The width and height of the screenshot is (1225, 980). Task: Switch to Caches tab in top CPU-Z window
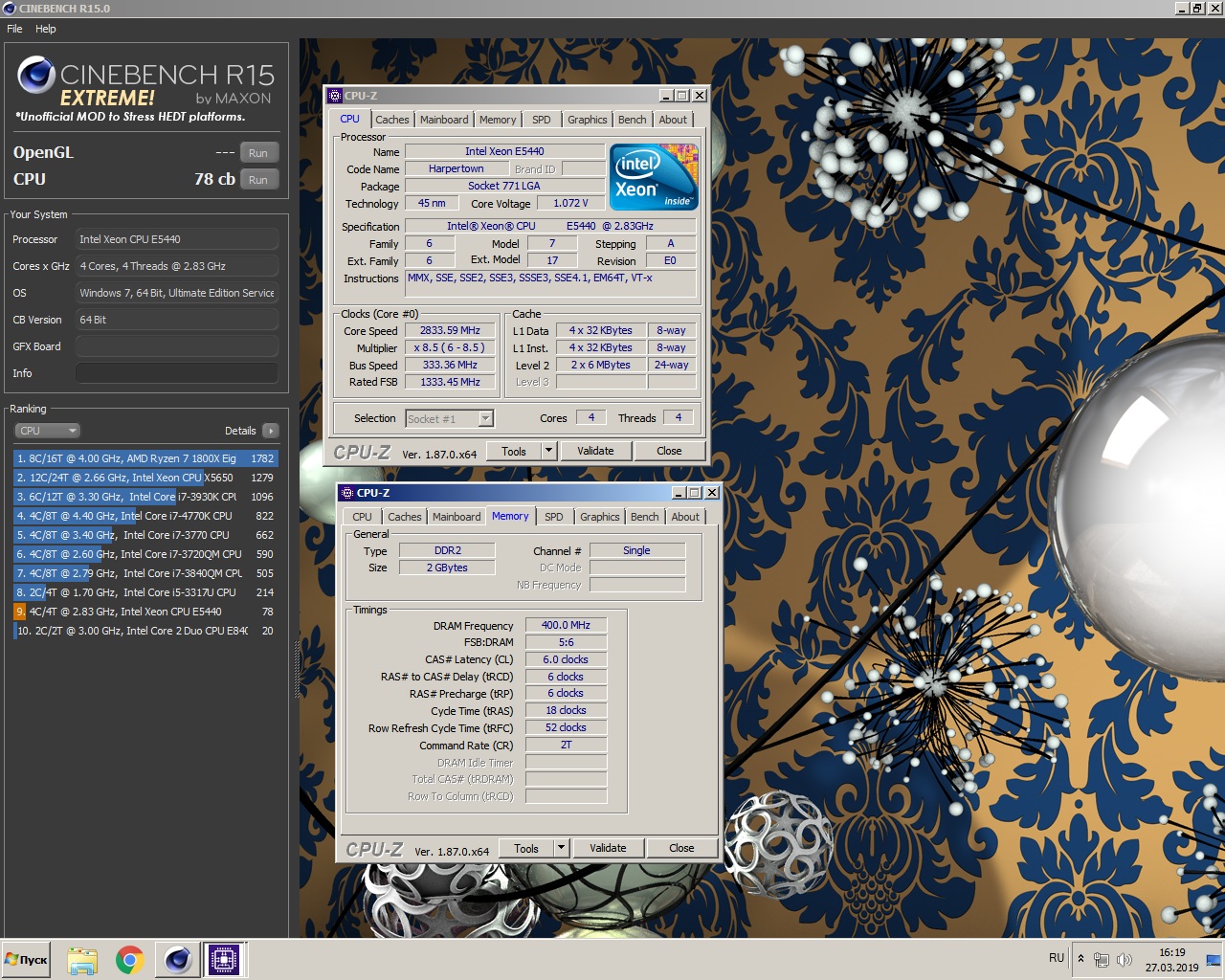391,120
